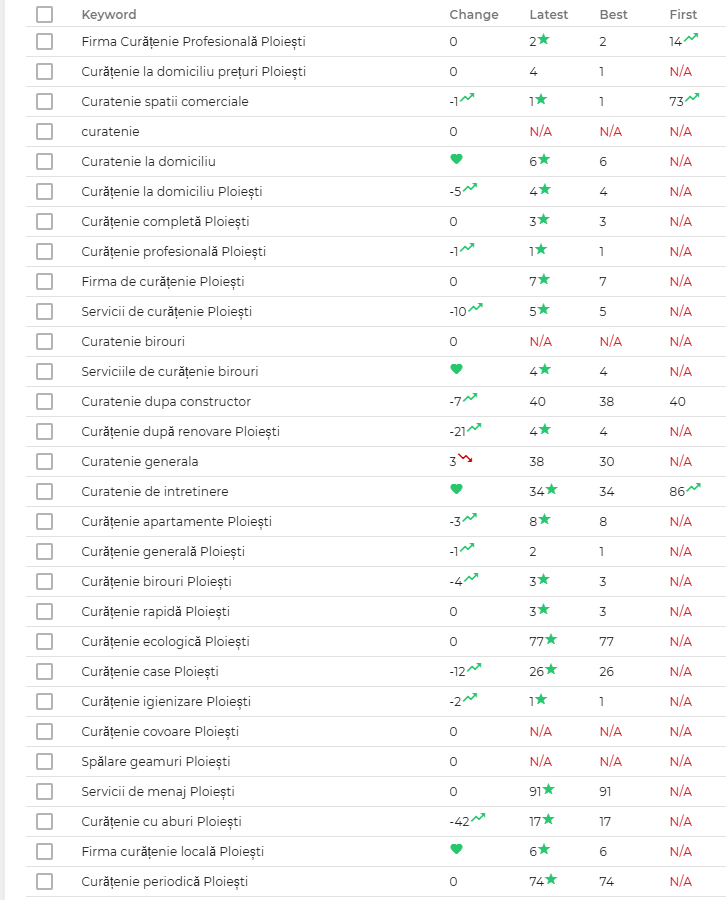
Task: Select checkbox for Curățenie covoare Ploiești
Action: (44, 731)
